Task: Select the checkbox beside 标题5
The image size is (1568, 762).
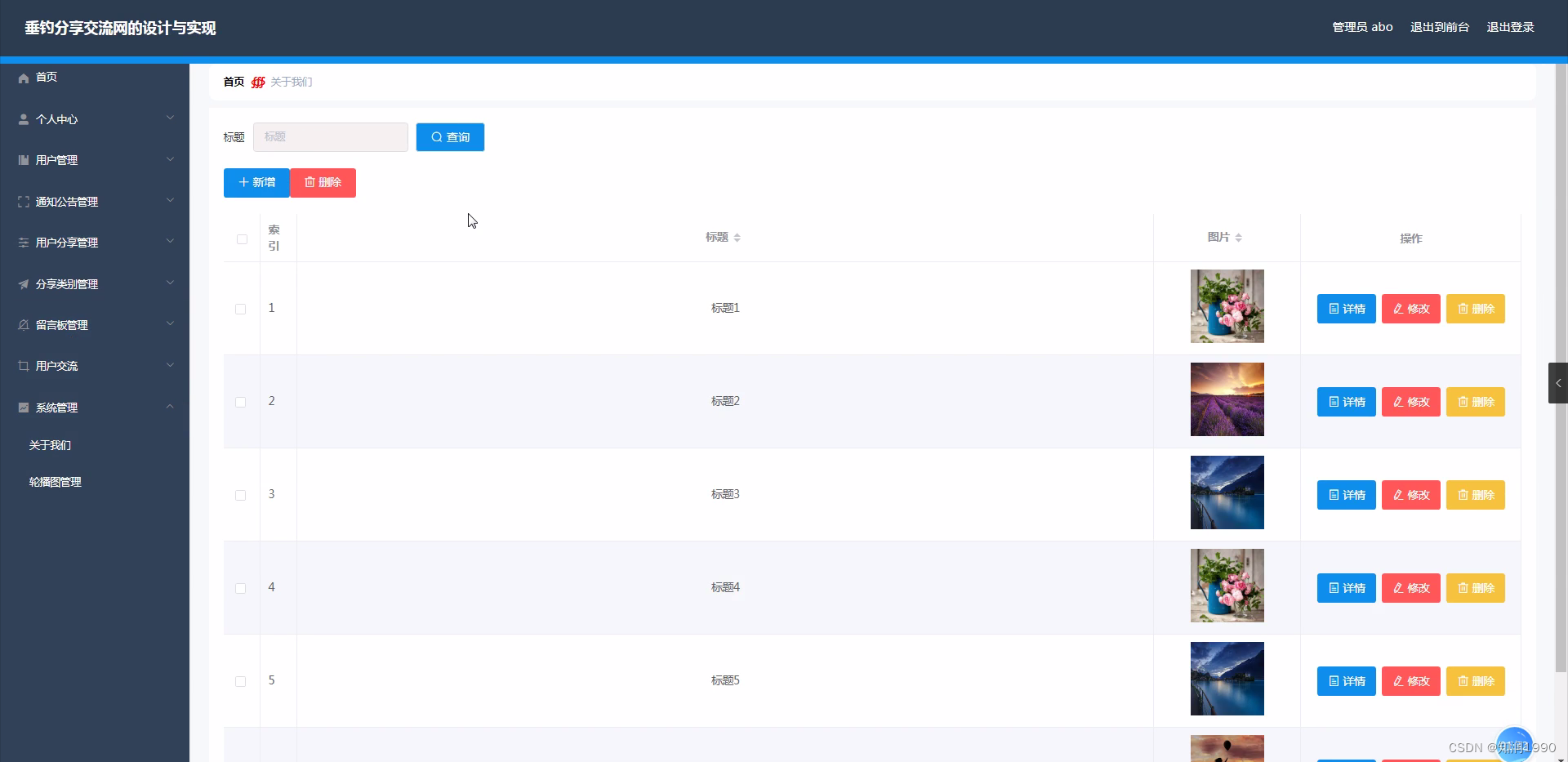Action: tap(240, 681)
